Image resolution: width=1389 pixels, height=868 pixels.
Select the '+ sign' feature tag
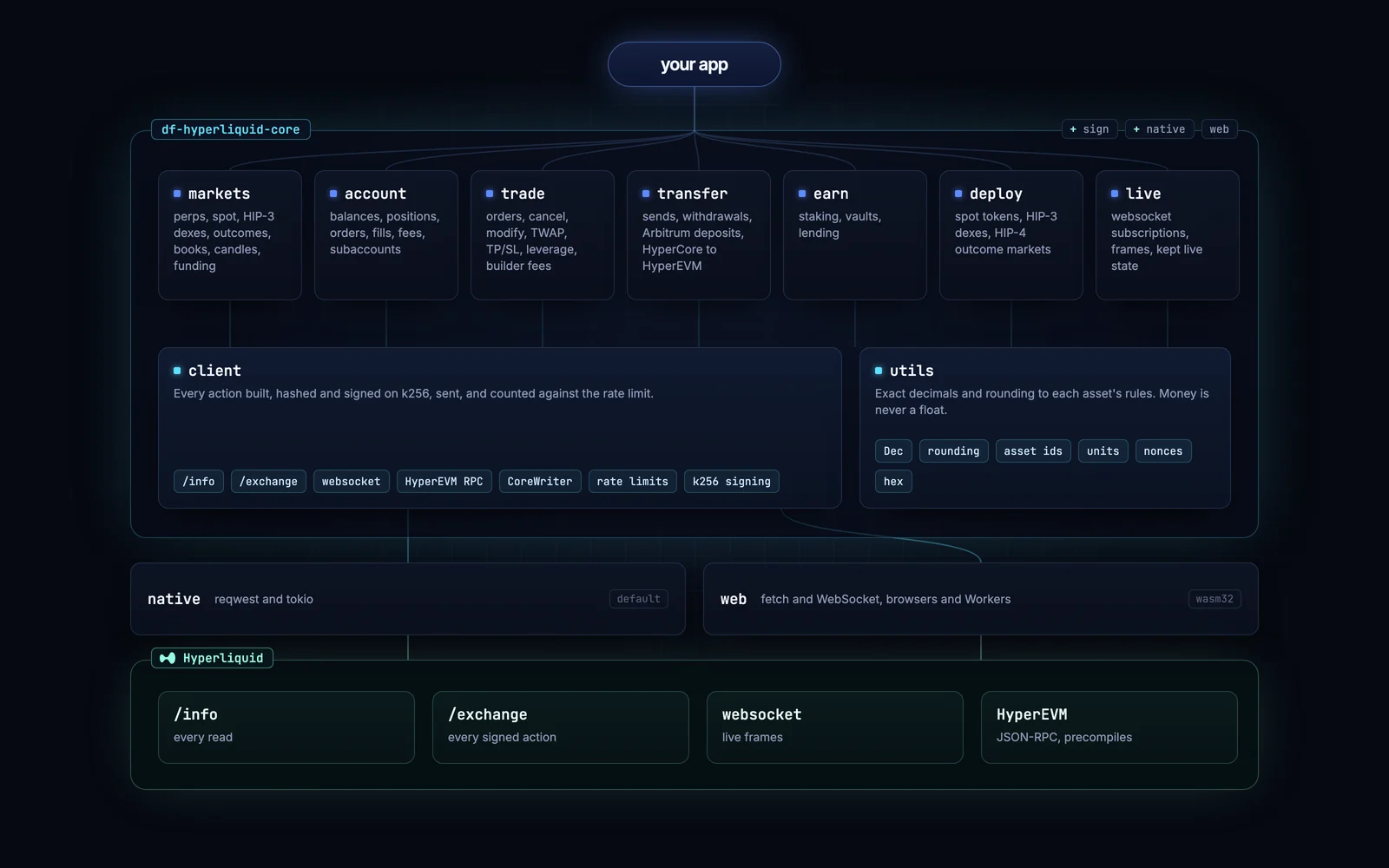click(1089, 128)
